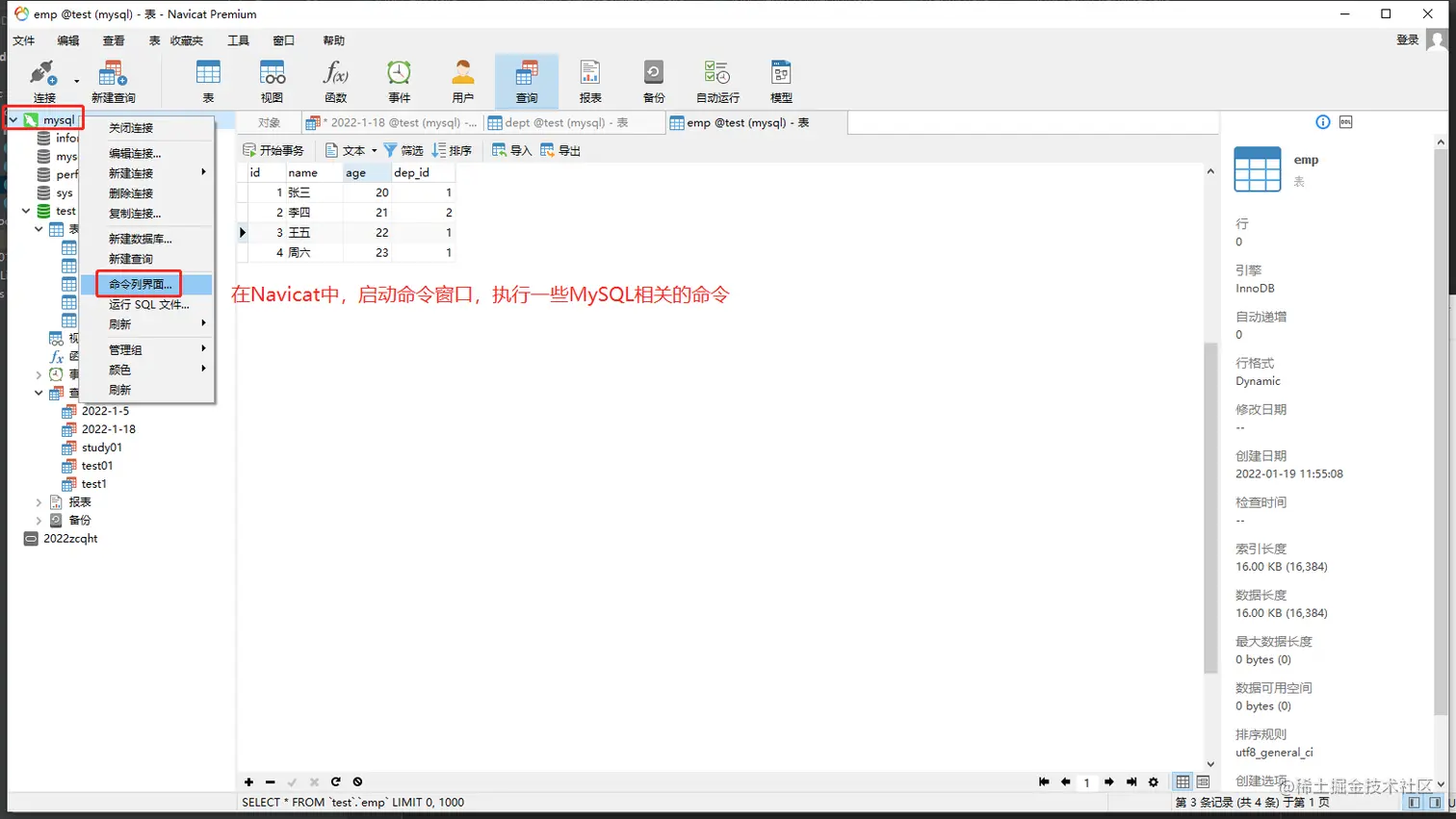Go to last page of records
Viewport: 1456px width, 819px height.
point(1131,782)
